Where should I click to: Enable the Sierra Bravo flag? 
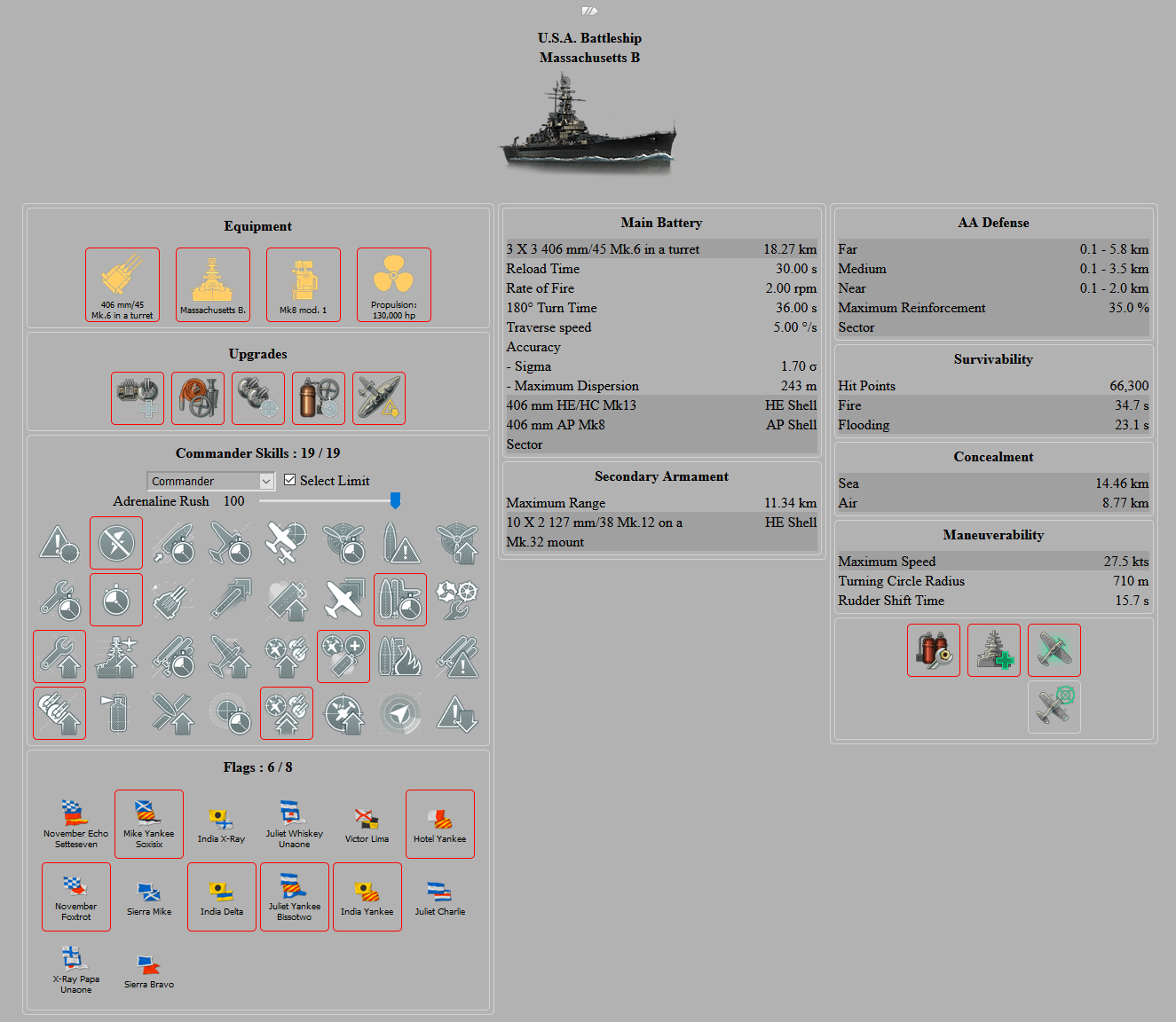click(149, 970)
